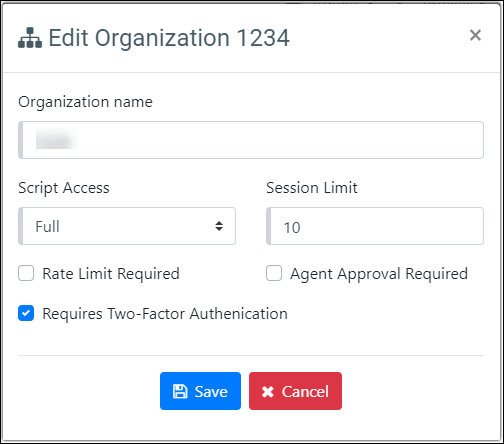
Task: Save the organization changes
Action: (200, 391)
